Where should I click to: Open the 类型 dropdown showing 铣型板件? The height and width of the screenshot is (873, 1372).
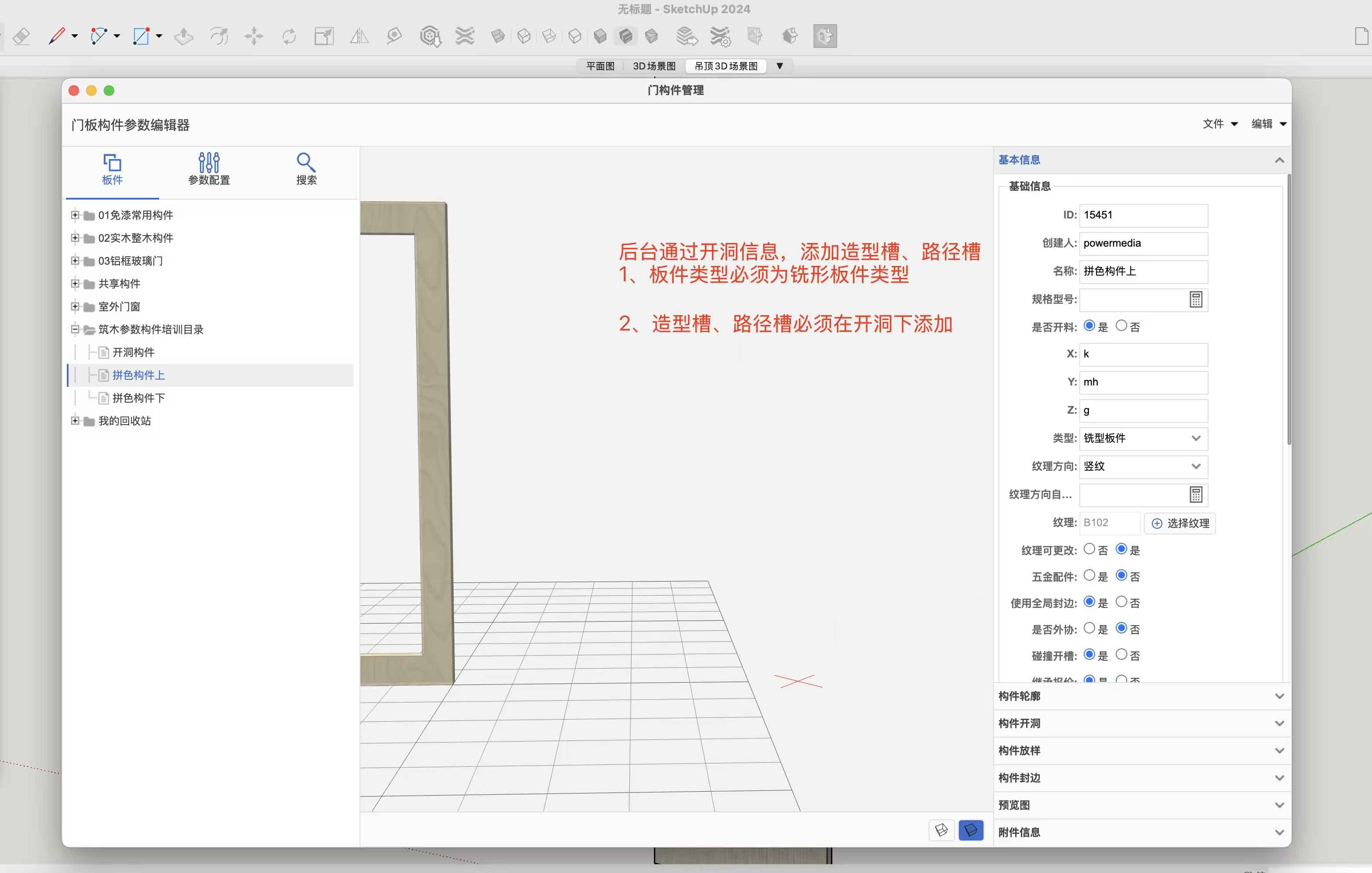coord(1143,438)
